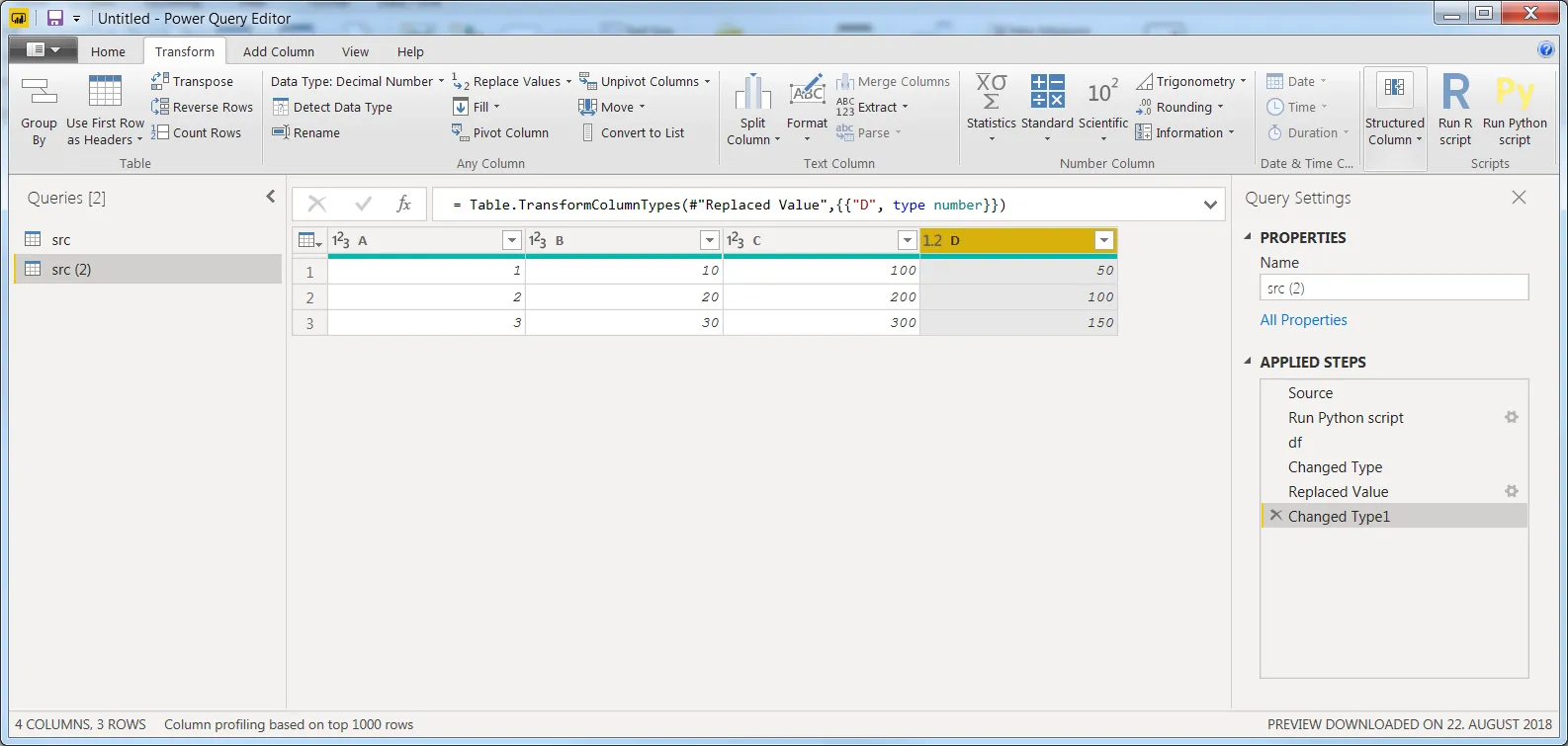Expand the formula bar
Image resolution: width=1568 pixels, height=746 pixels.
1210,205
